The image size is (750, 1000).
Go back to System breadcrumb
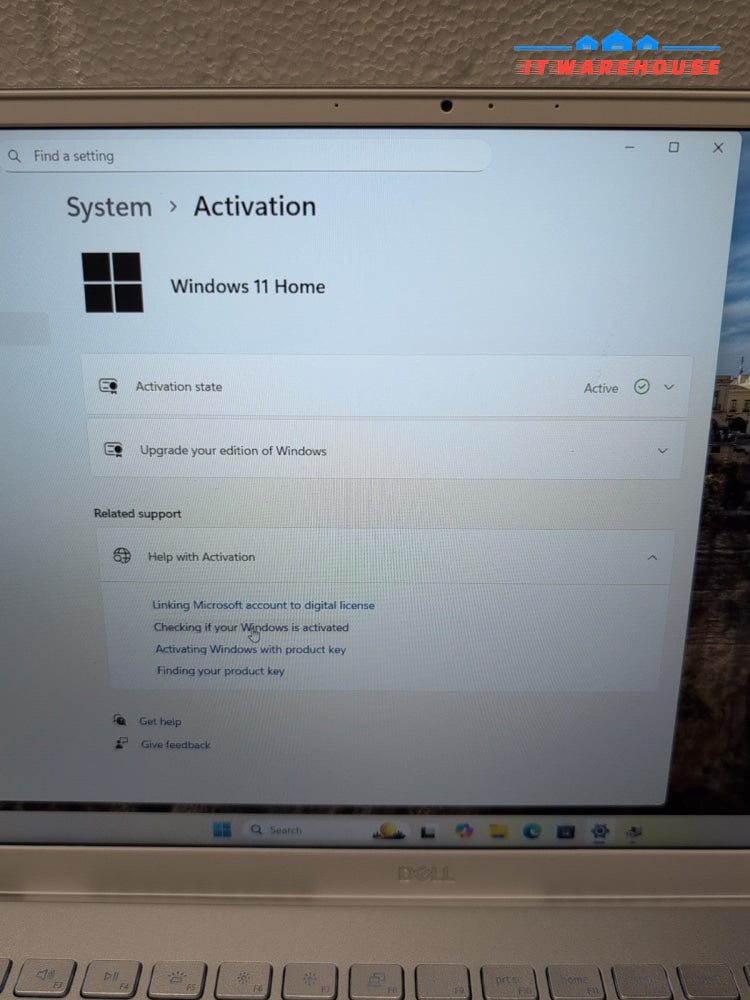pos(109,207)
